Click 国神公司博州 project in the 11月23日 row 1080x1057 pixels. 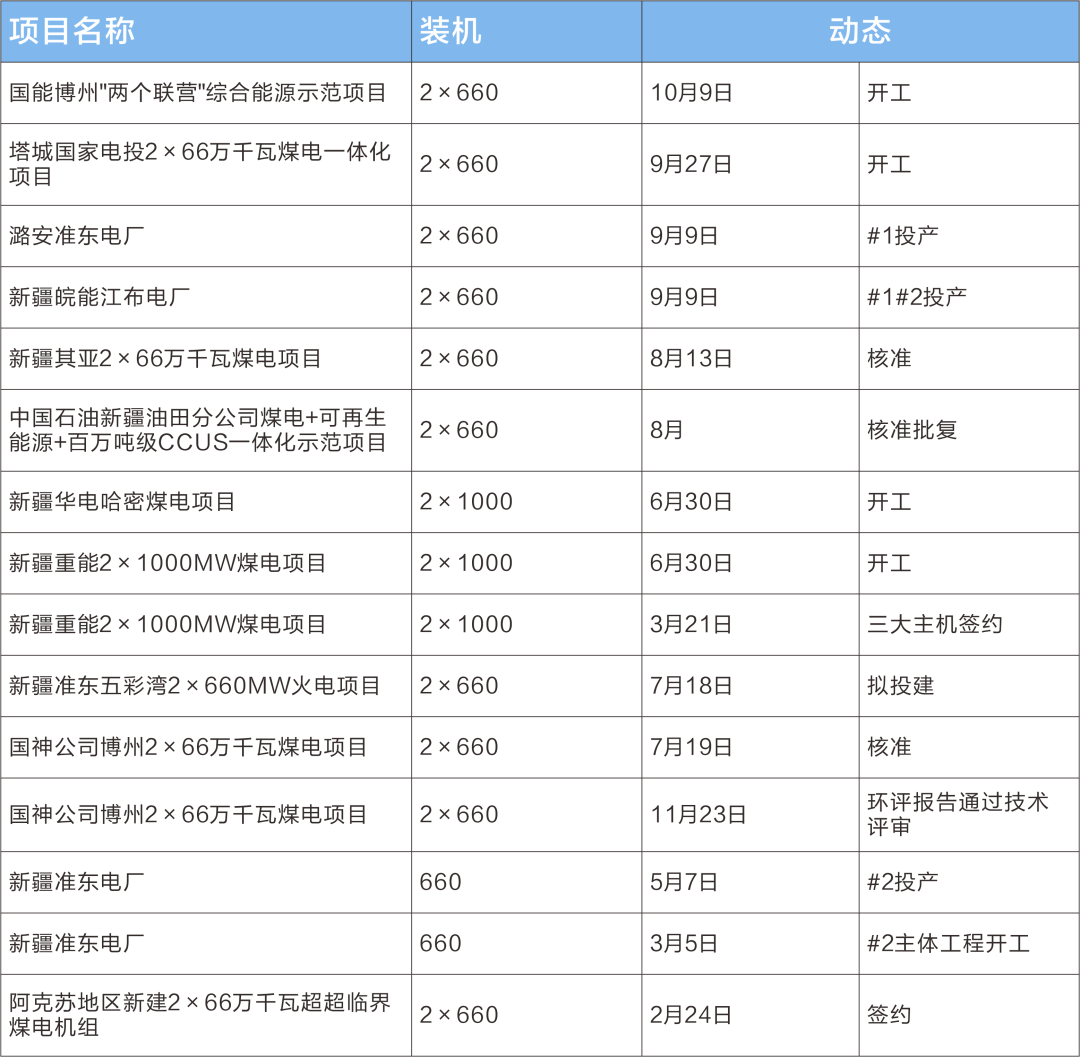click(206, 815)
